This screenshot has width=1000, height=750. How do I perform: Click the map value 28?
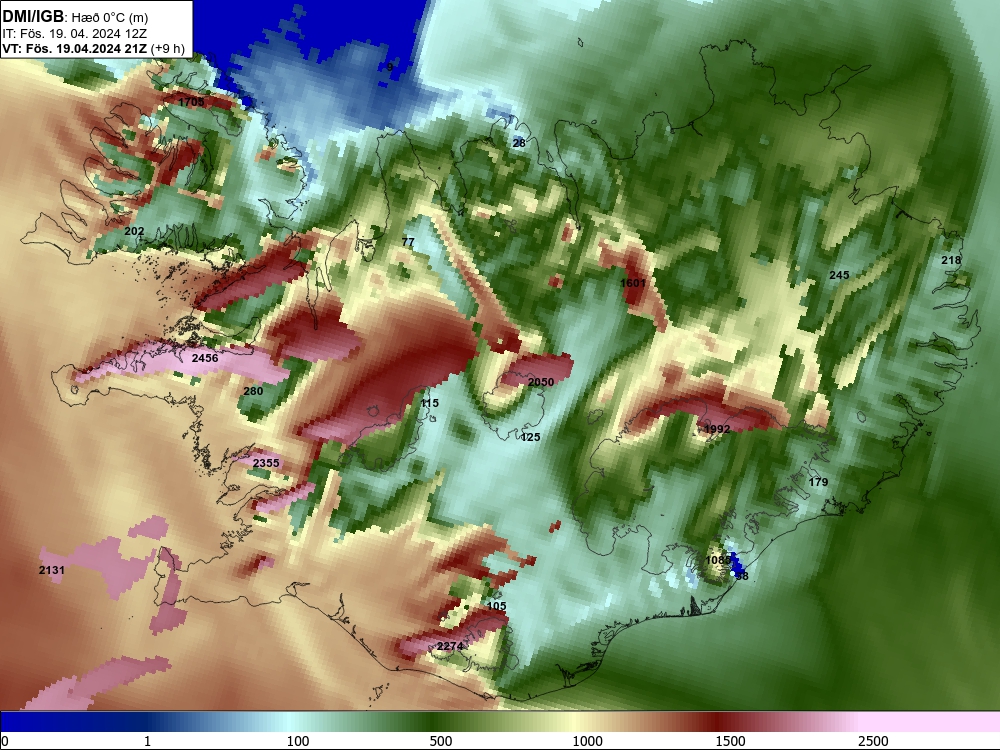pyautogui.click(x=519, y=143)
